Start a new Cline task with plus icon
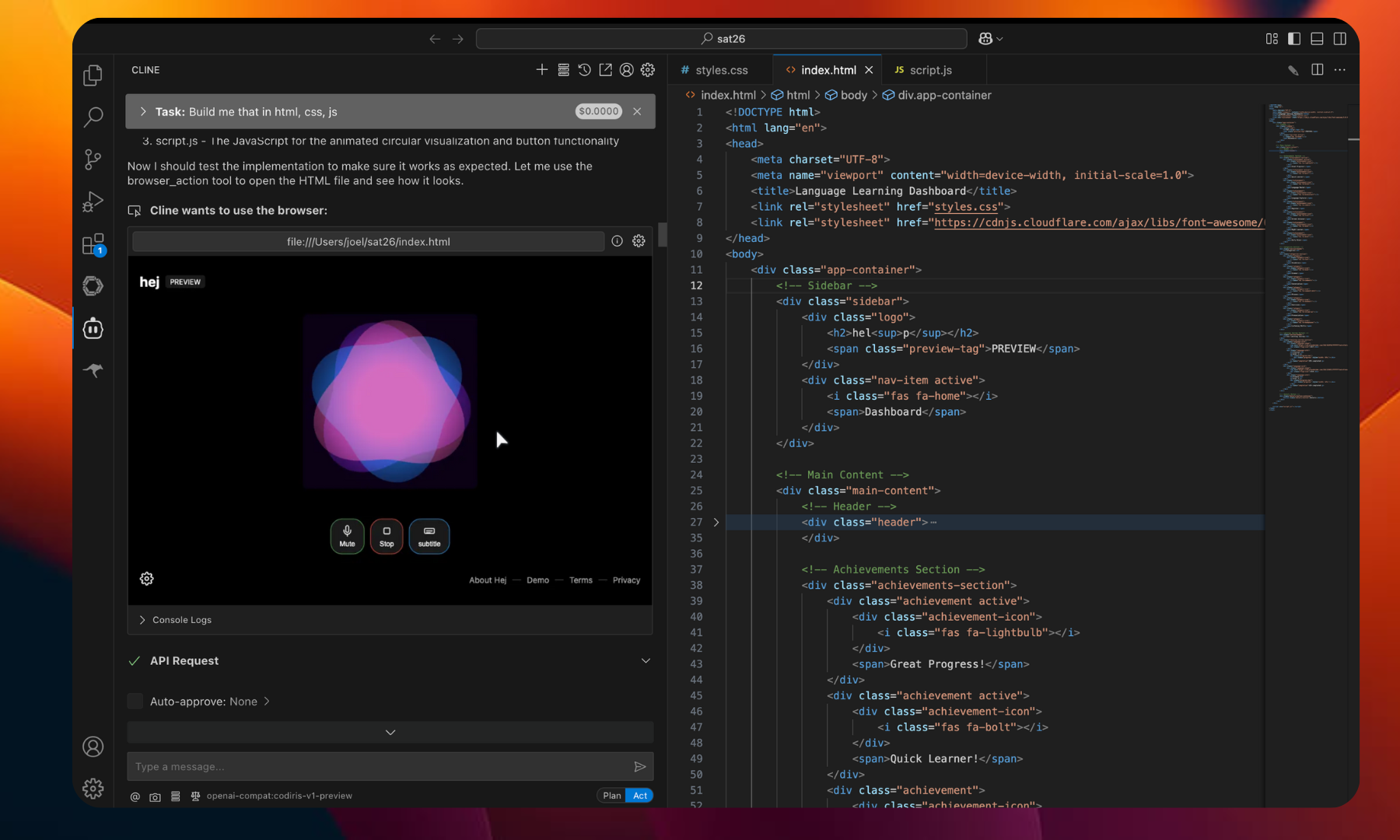Image resolution: width=1400 pixels, height=840 pixels. 542,70
